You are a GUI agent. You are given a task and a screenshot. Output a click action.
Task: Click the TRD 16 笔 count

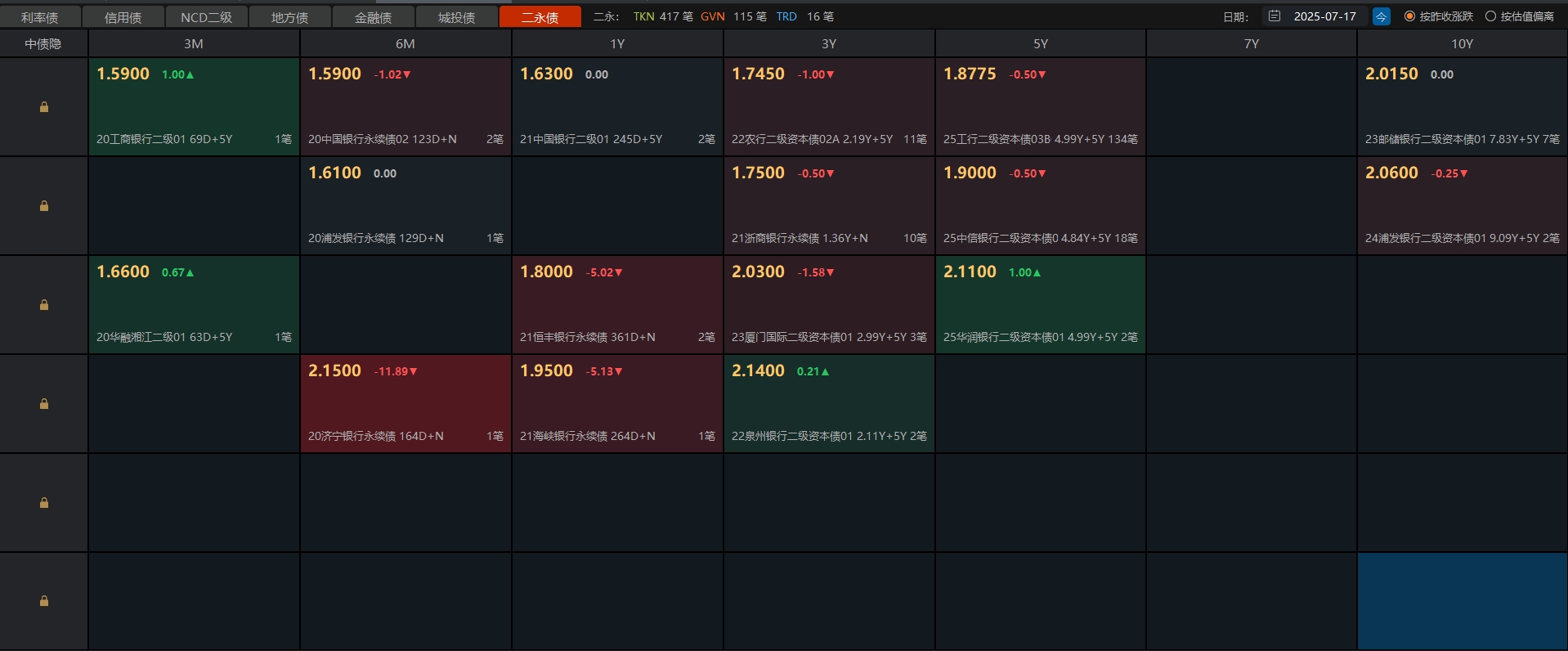point(805,16)
